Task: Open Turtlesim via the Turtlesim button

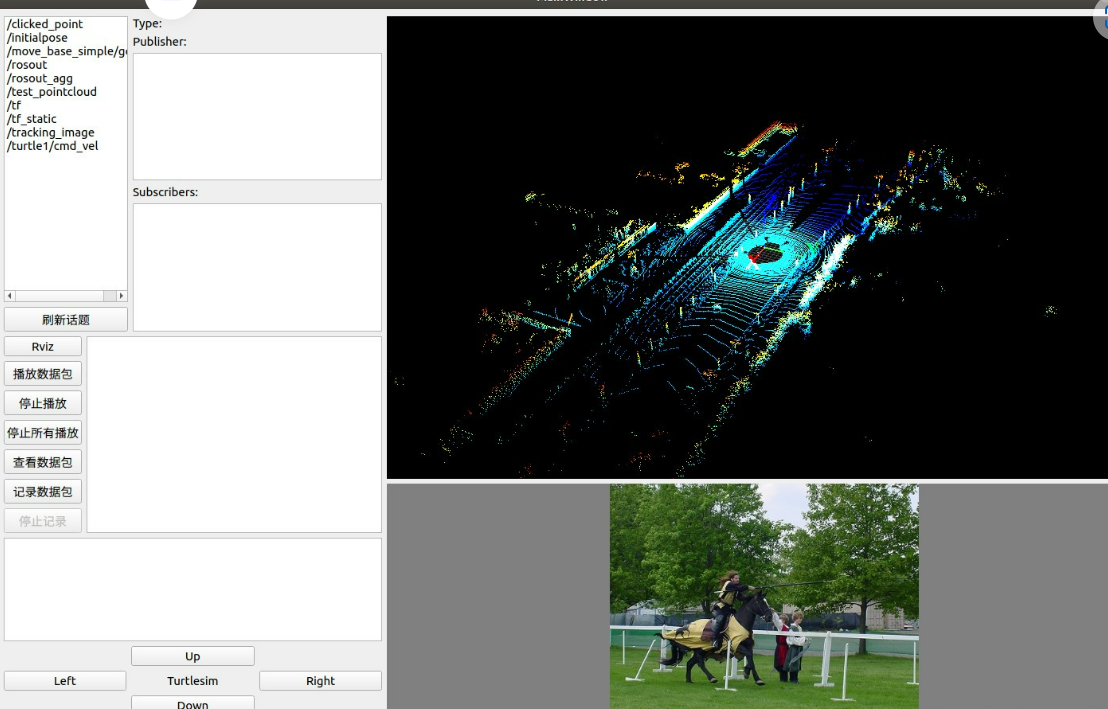Action: click(192, 680)
